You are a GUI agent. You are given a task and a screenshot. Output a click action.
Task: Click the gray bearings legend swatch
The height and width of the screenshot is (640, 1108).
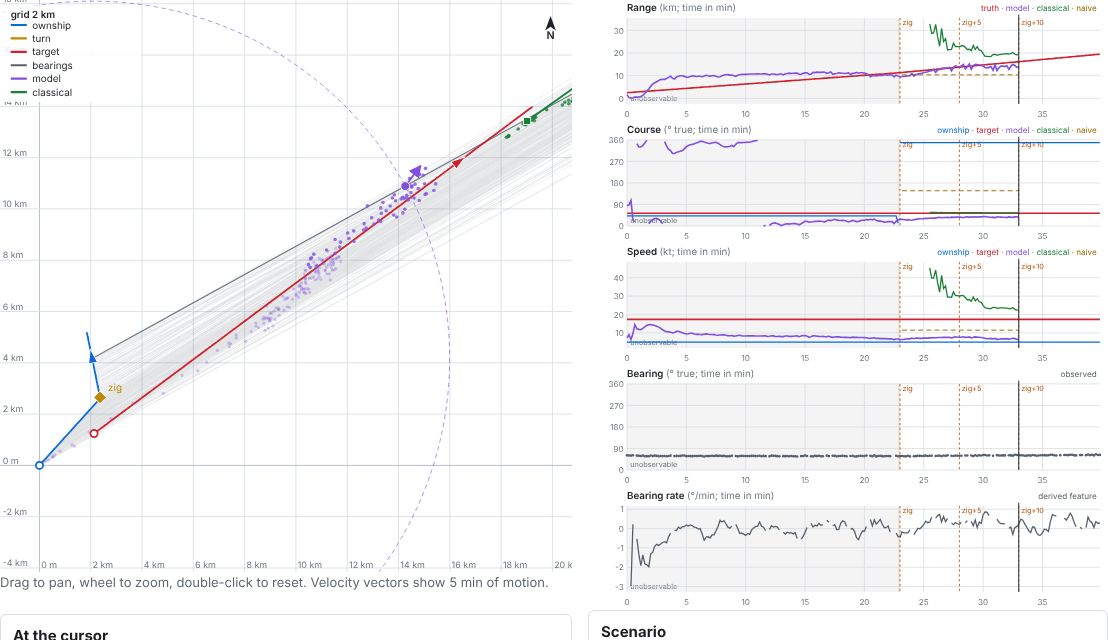tap(19, 66)
